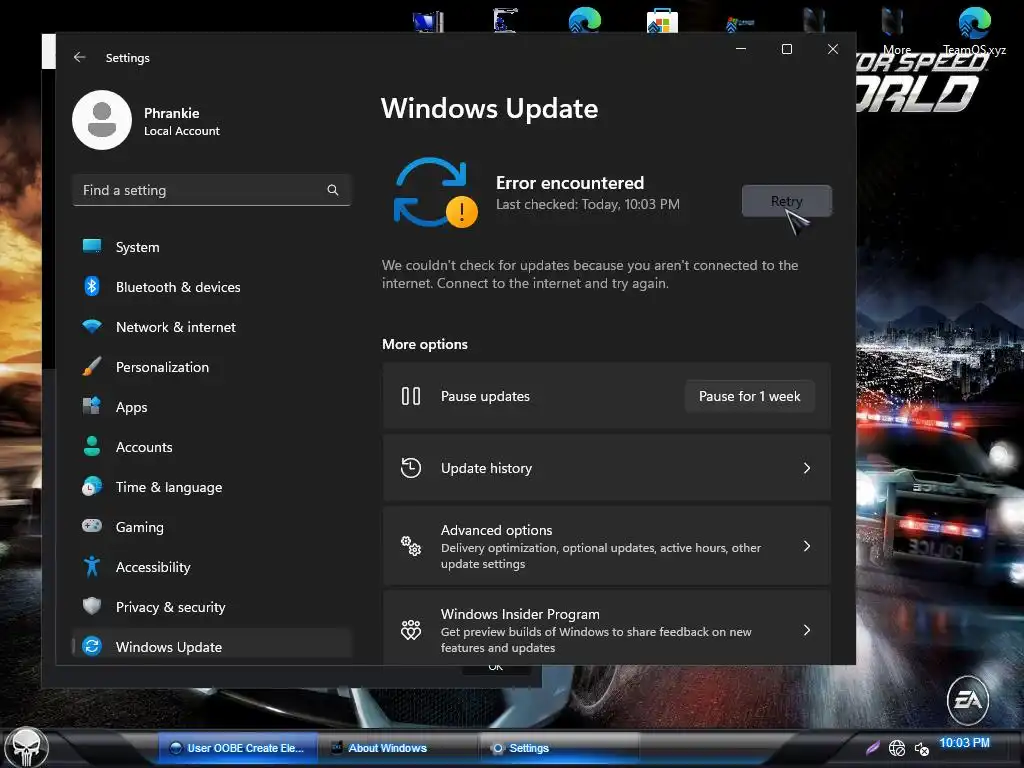Focus the Find a setting field
Screen dimensions: 1024x768
(212, 190)
